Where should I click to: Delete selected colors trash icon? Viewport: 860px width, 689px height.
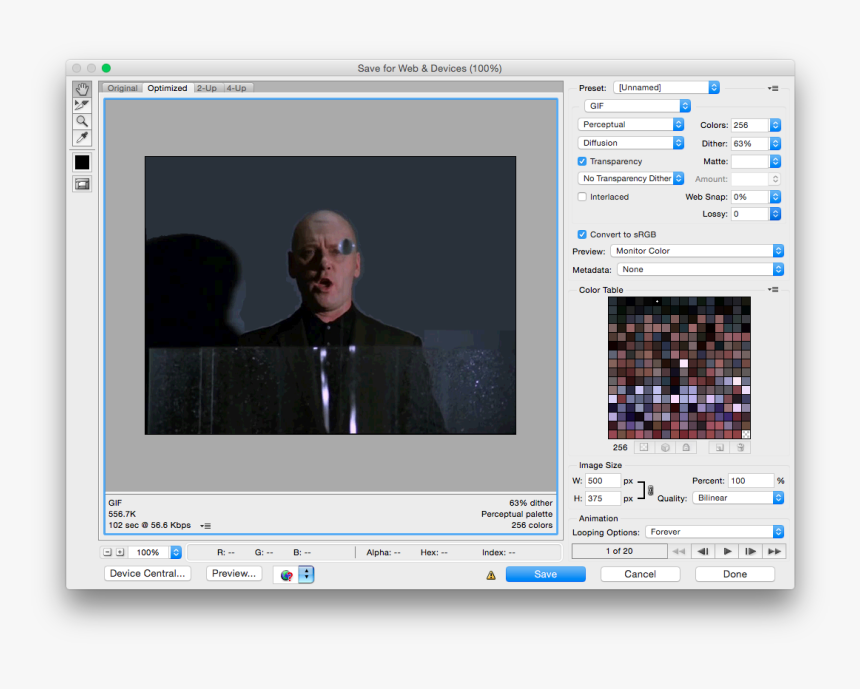[740, 448]
